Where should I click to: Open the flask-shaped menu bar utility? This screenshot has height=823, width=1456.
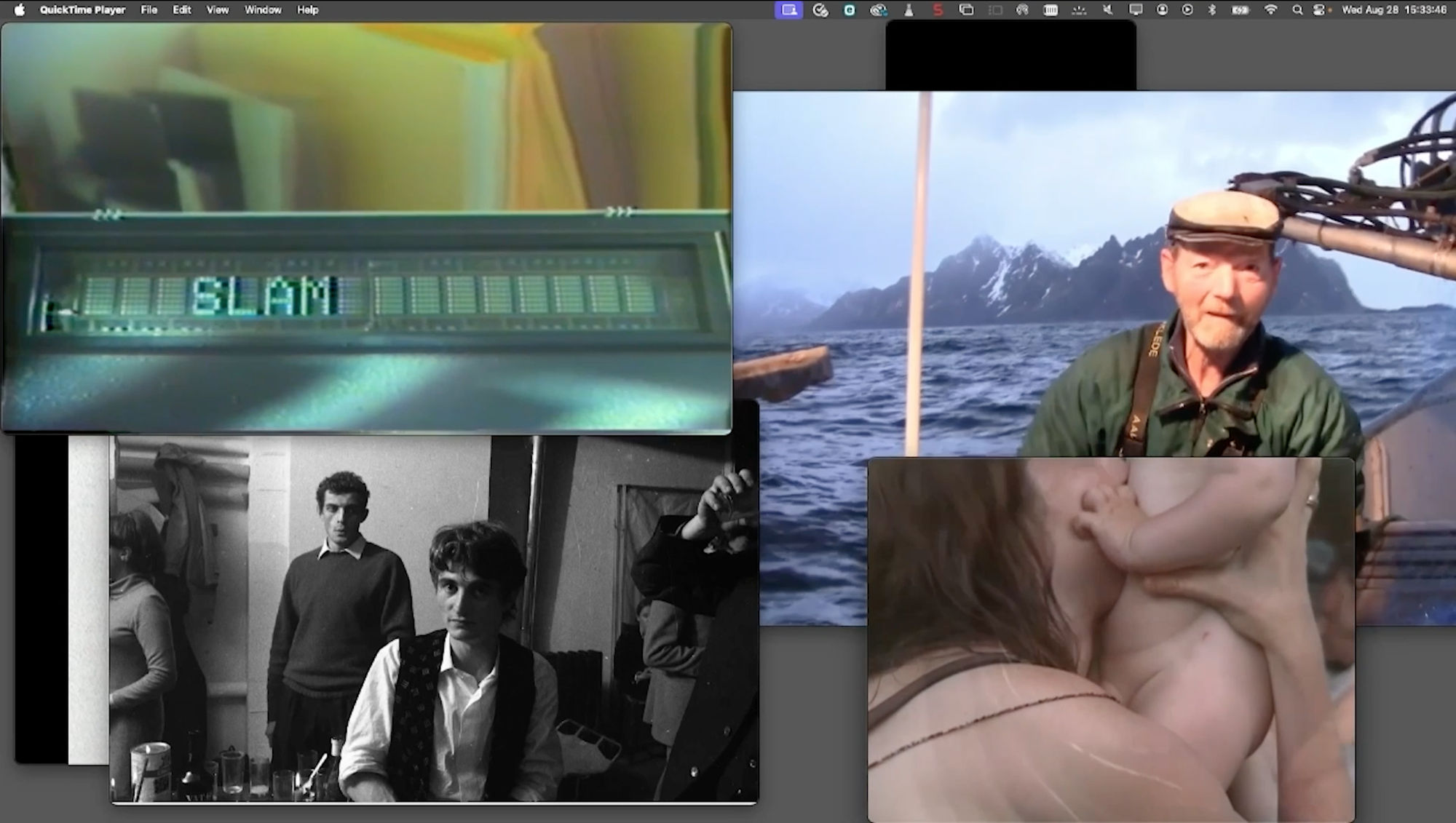tap(907, 9)
